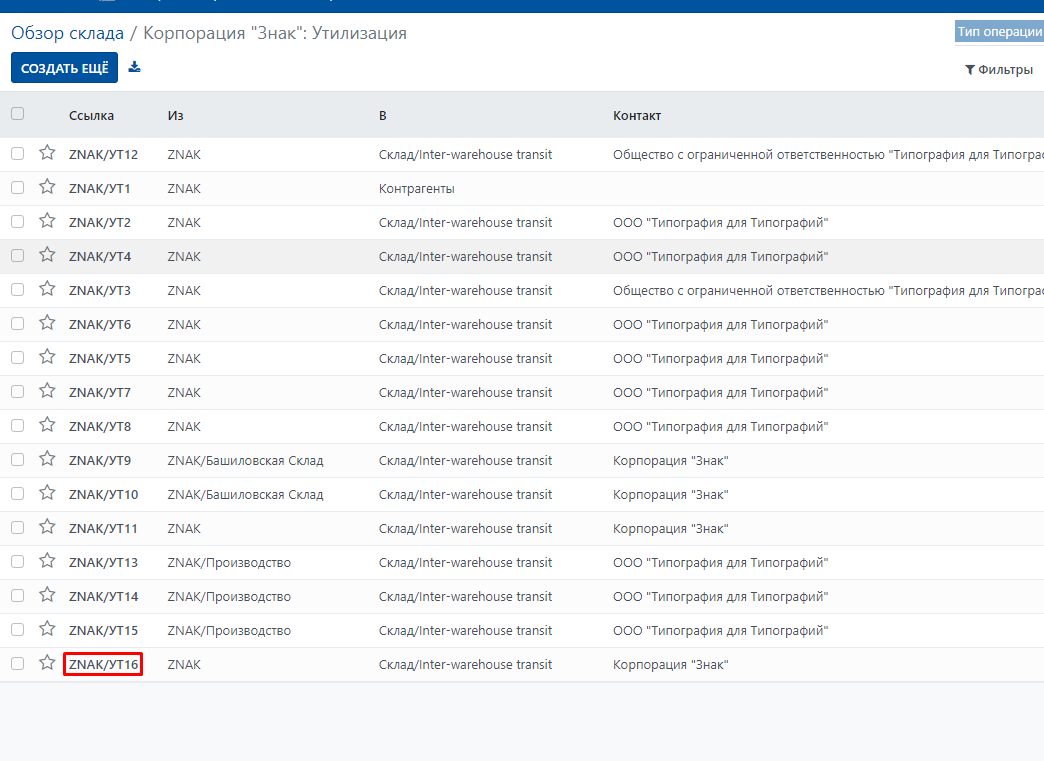Click Склад/Inter-warehouse transit in УТ8 row
Viewport: 1044px width, 761px height.
(x=465, y=427)
